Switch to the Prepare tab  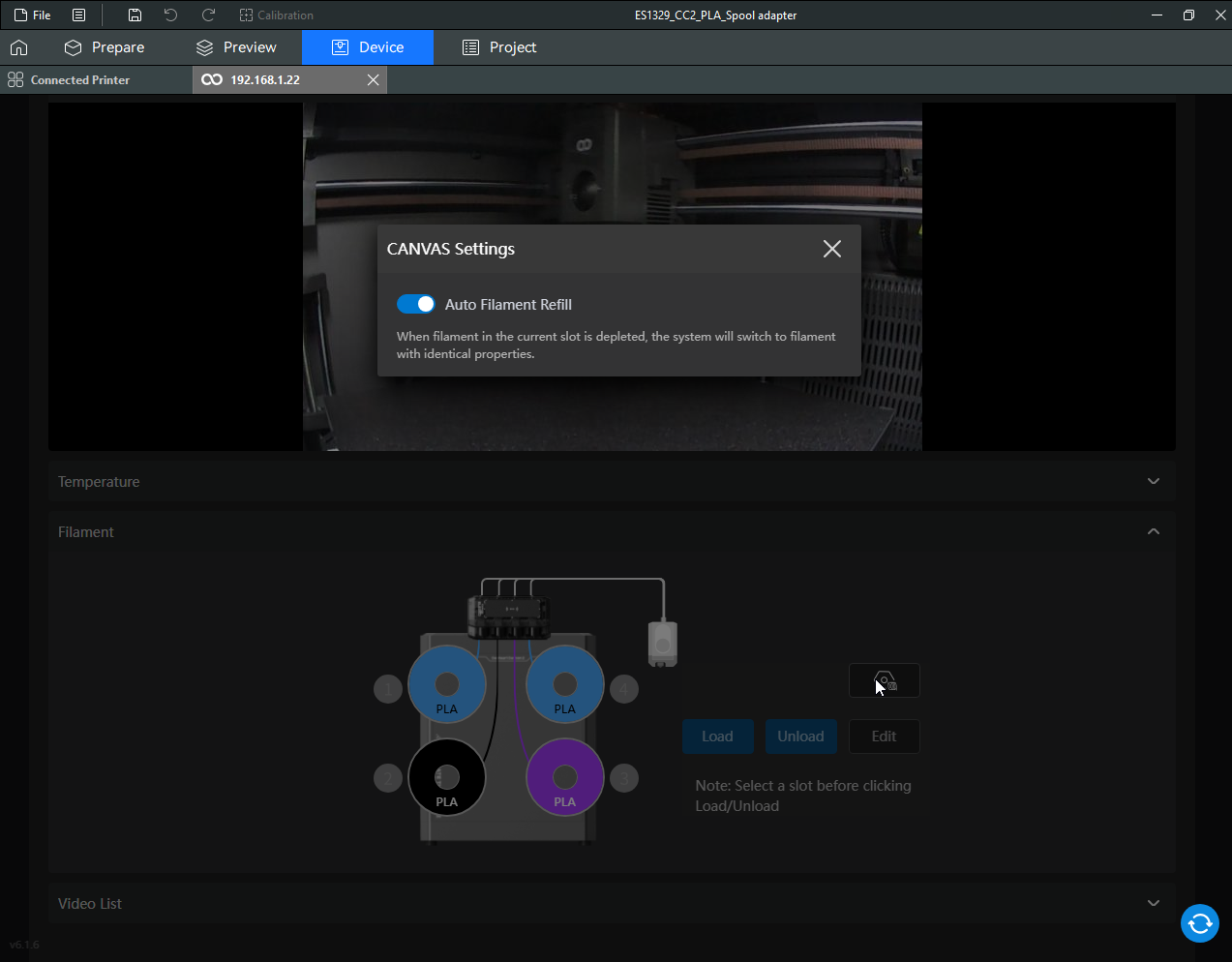pyautogui.click(x=105, y=47)
